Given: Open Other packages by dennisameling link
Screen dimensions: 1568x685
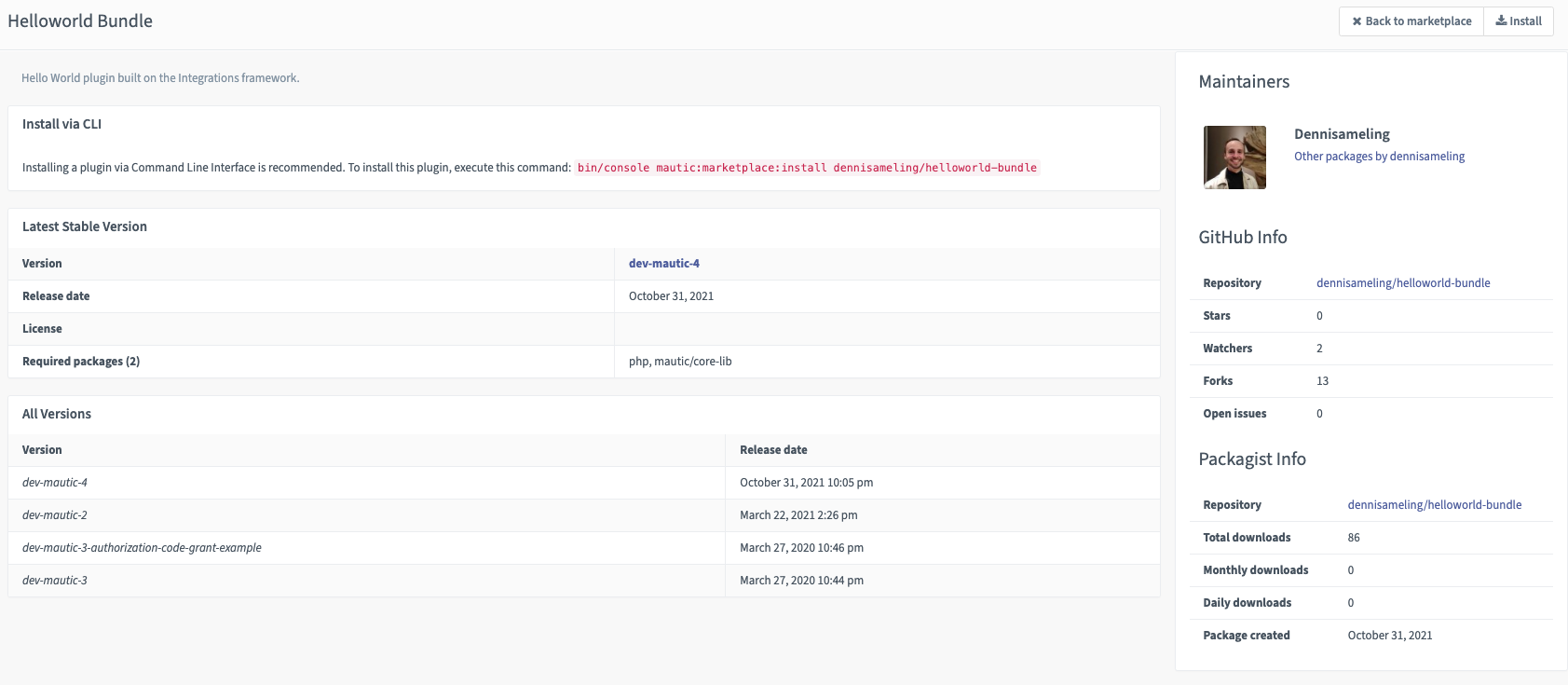Looking at the screenshot, I should click(1379, 157).
